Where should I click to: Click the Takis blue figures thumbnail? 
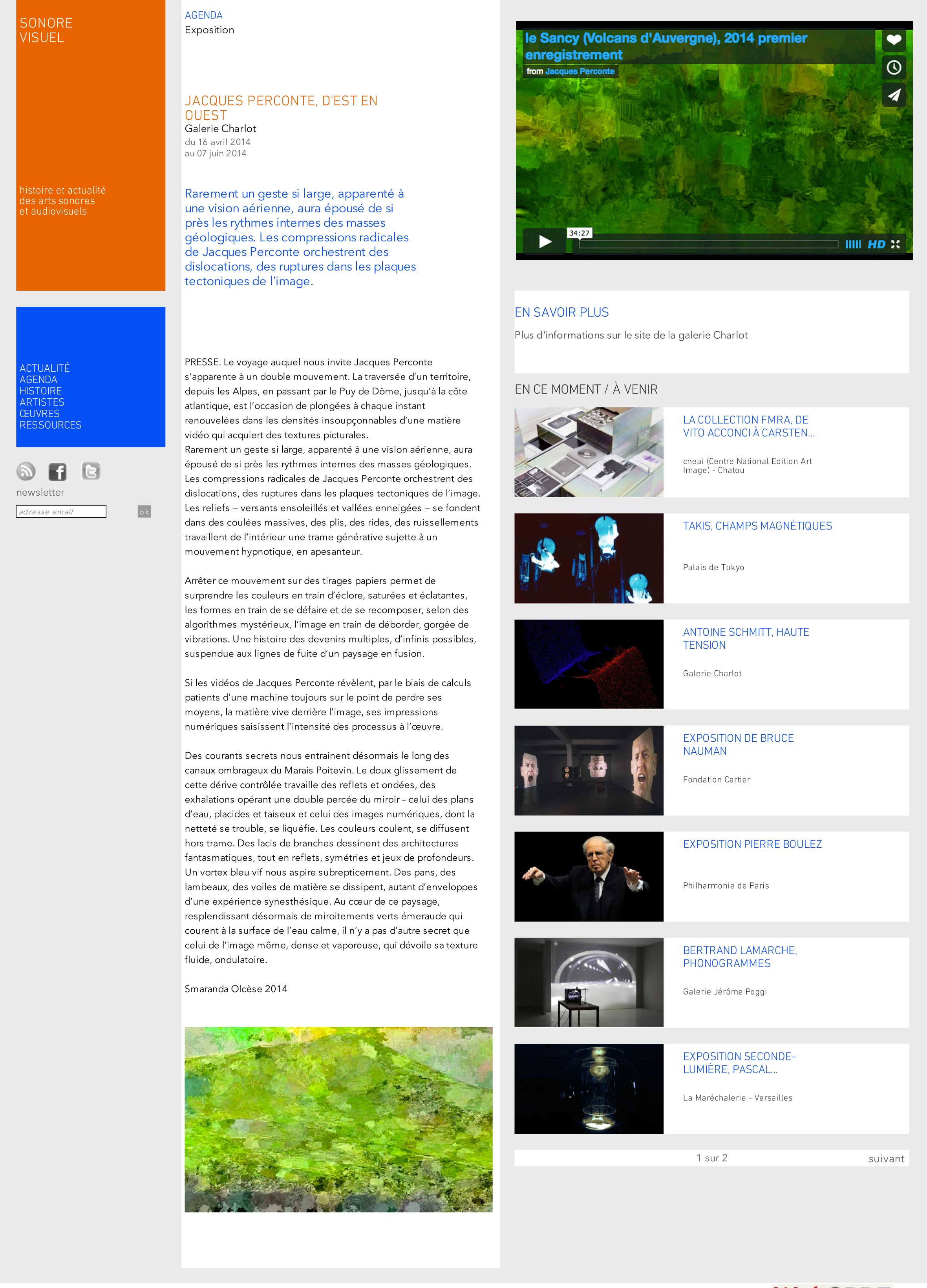[x=589, y=558]
